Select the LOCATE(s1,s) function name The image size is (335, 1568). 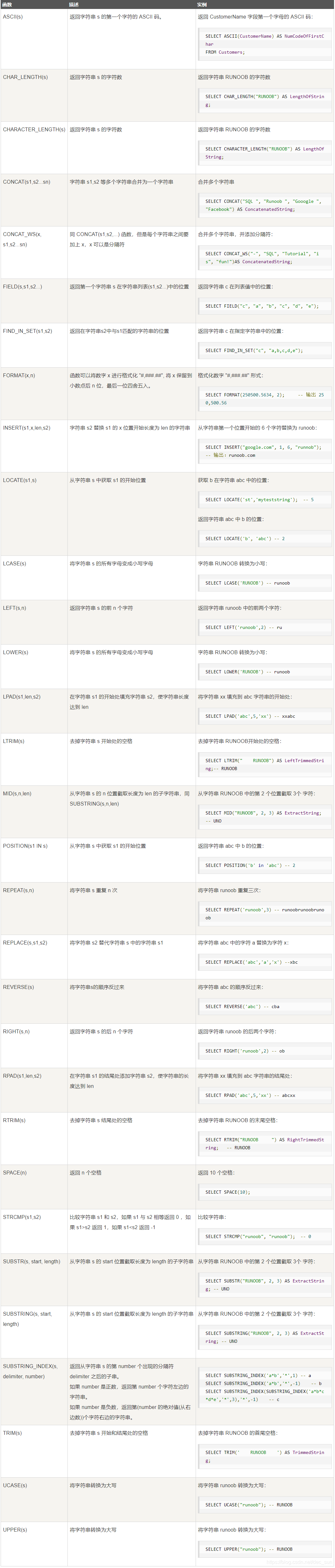19,480
